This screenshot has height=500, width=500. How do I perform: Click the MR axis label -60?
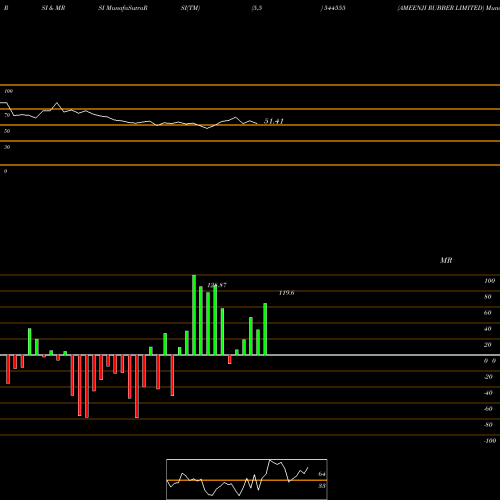pos(488,409)
